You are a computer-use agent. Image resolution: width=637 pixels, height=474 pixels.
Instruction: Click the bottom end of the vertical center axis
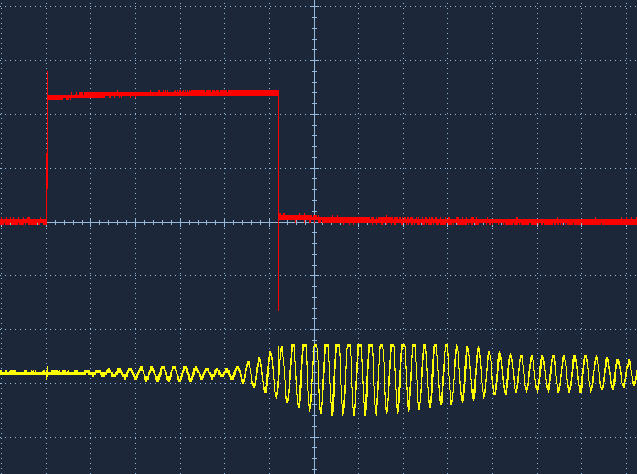tap(314, 469)
